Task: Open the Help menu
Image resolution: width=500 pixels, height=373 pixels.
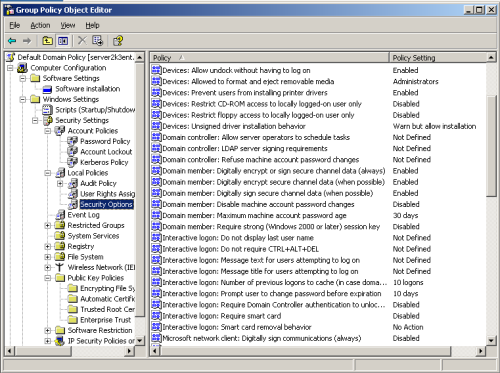Action: pos(92,25)
